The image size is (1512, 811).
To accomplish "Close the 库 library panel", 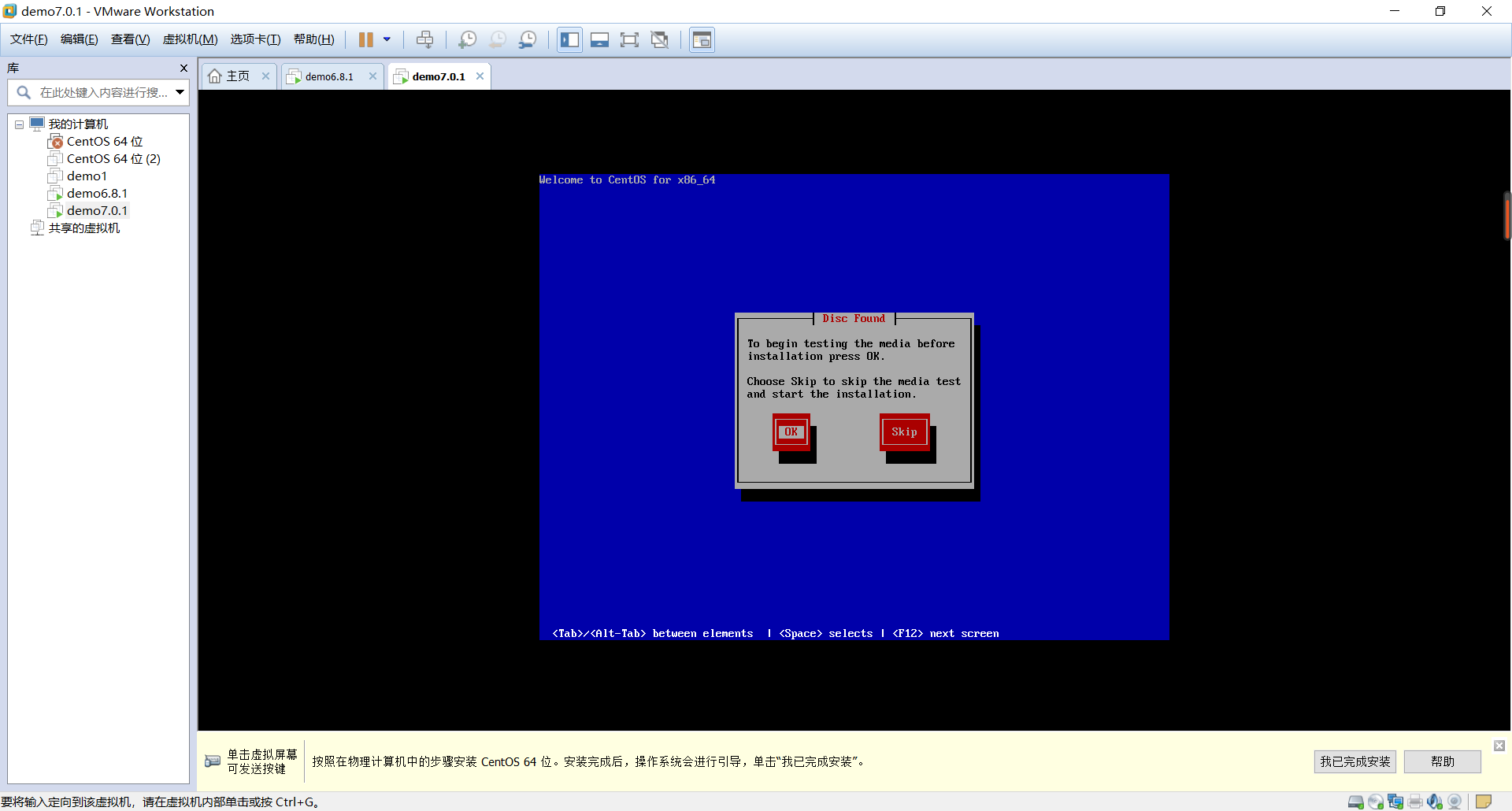I will coord(183,68).
